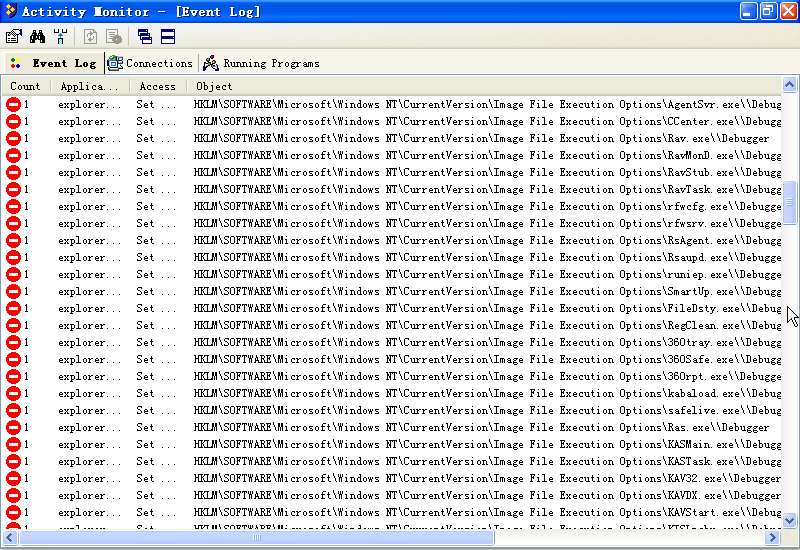Image resolution: width=800 pixels, height=550 pixels.
Task: Select the Ras.exe Debugger object entry
Action: tap(481, 428)
